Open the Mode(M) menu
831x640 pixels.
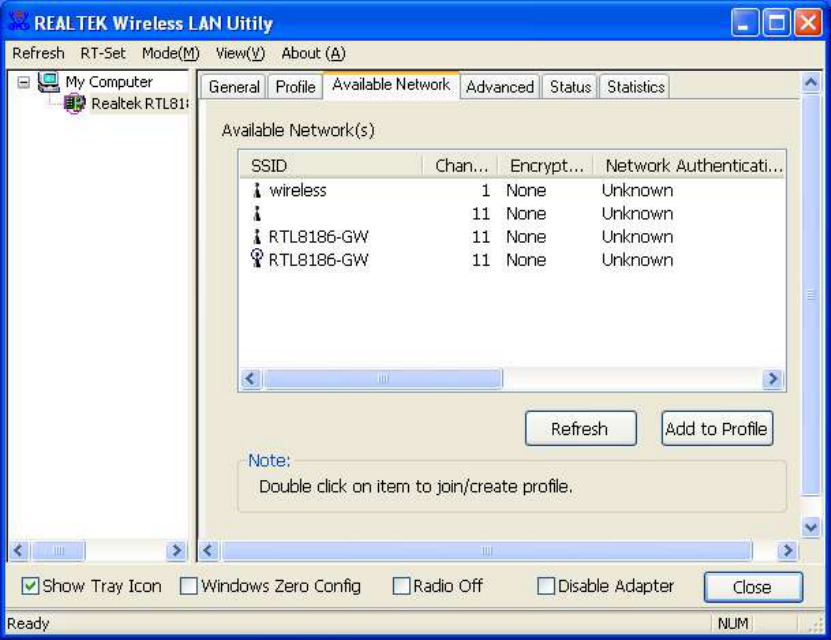click(171, 53)
